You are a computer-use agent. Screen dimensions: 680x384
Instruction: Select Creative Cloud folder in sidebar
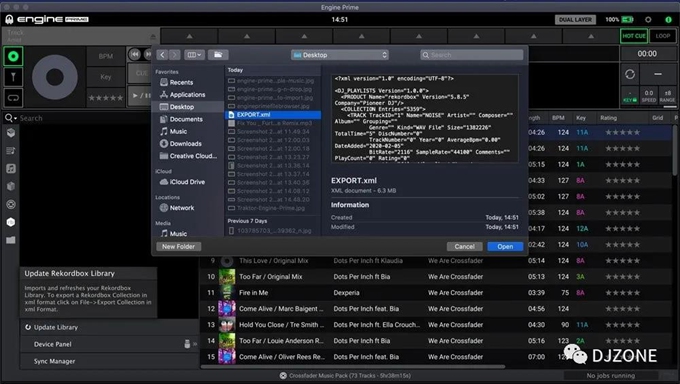click(193, 156)
